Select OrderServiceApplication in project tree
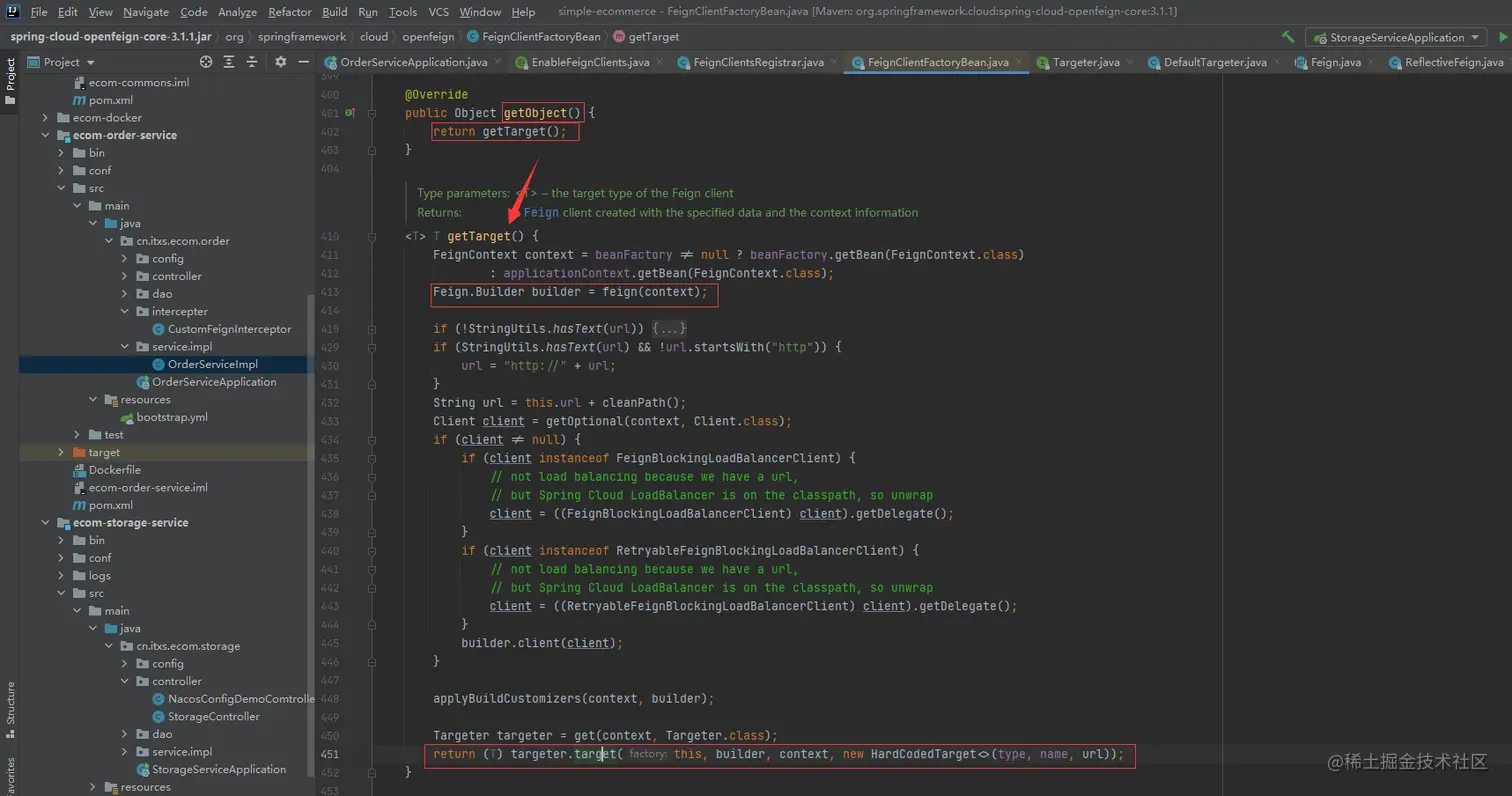Image resolution: width=1512 pixels, height=796 pixels. tap(213, 382)
